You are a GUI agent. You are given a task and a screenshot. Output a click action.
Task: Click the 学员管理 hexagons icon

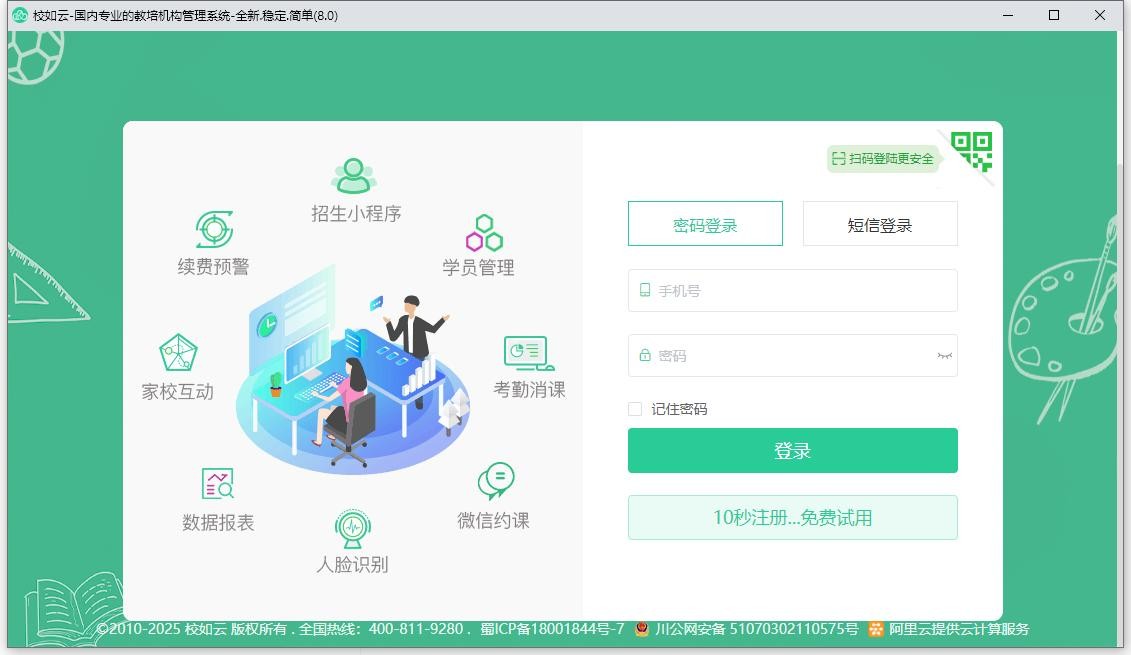tap(484, 232)
